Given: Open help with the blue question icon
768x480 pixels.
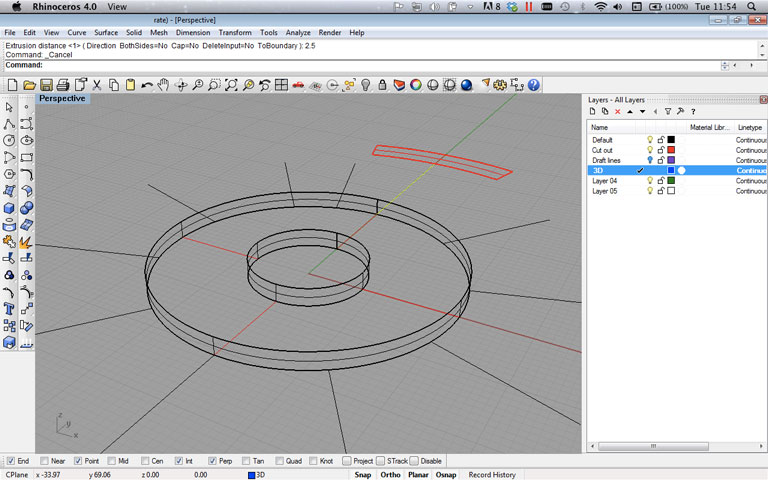Looking at the screenshot, I should (533, 85).
